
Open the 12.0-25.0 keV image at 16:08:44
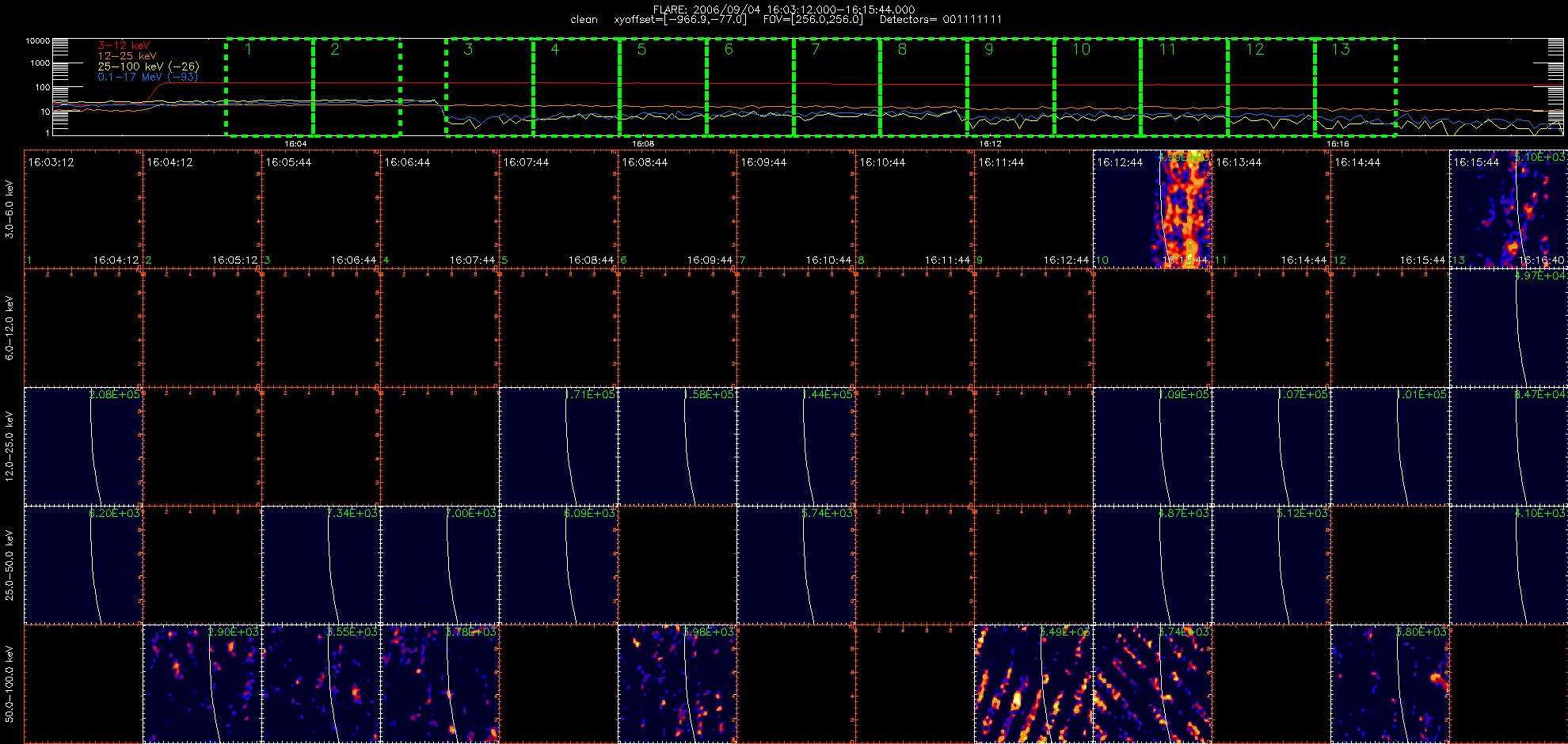[677, 446]
